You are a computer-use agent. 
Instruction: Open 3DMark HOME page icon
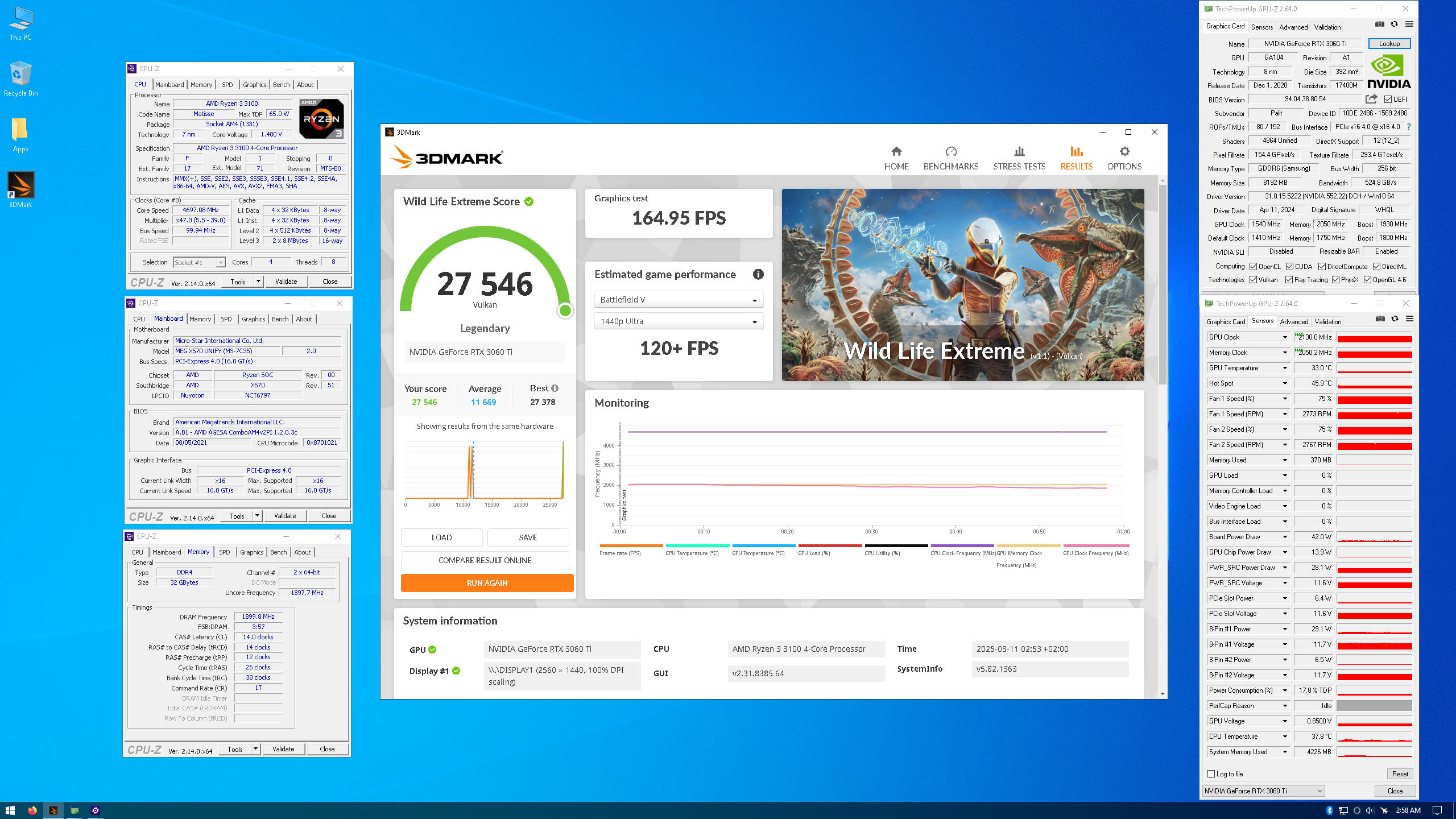coord(896,151)
